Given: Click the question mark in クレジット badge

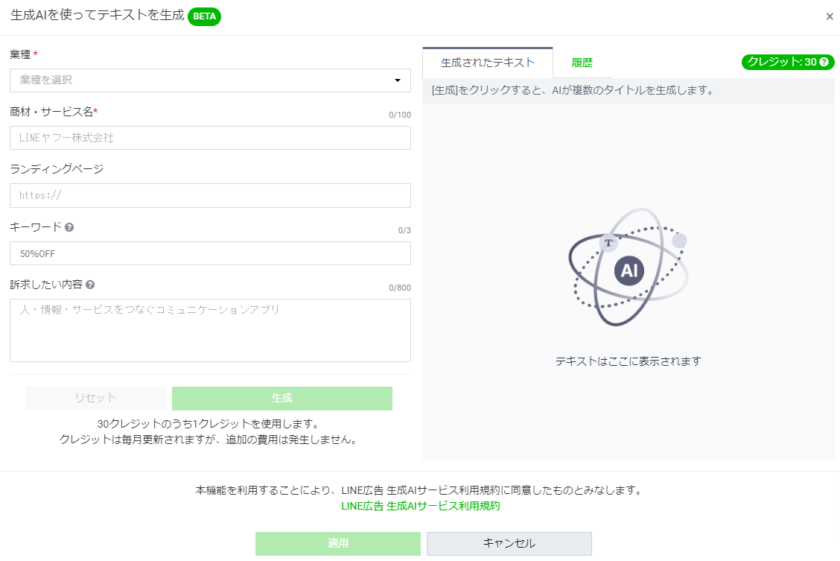Looking at the screenshot, I should 825,62.
